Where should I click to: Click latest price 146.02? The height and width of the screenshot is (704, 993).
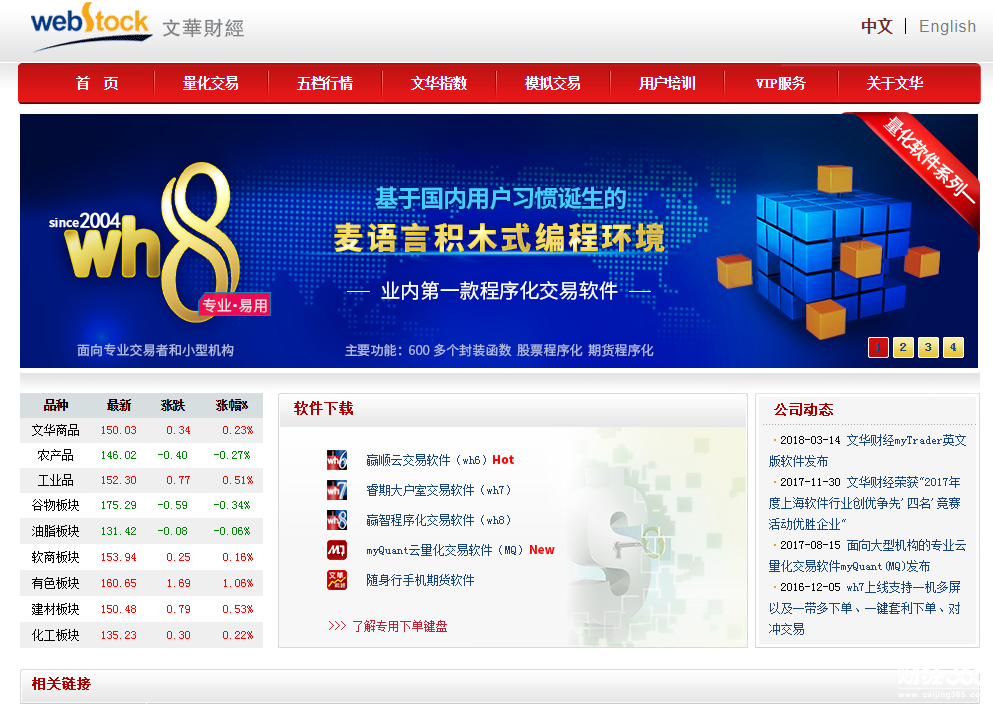point(118,455)
